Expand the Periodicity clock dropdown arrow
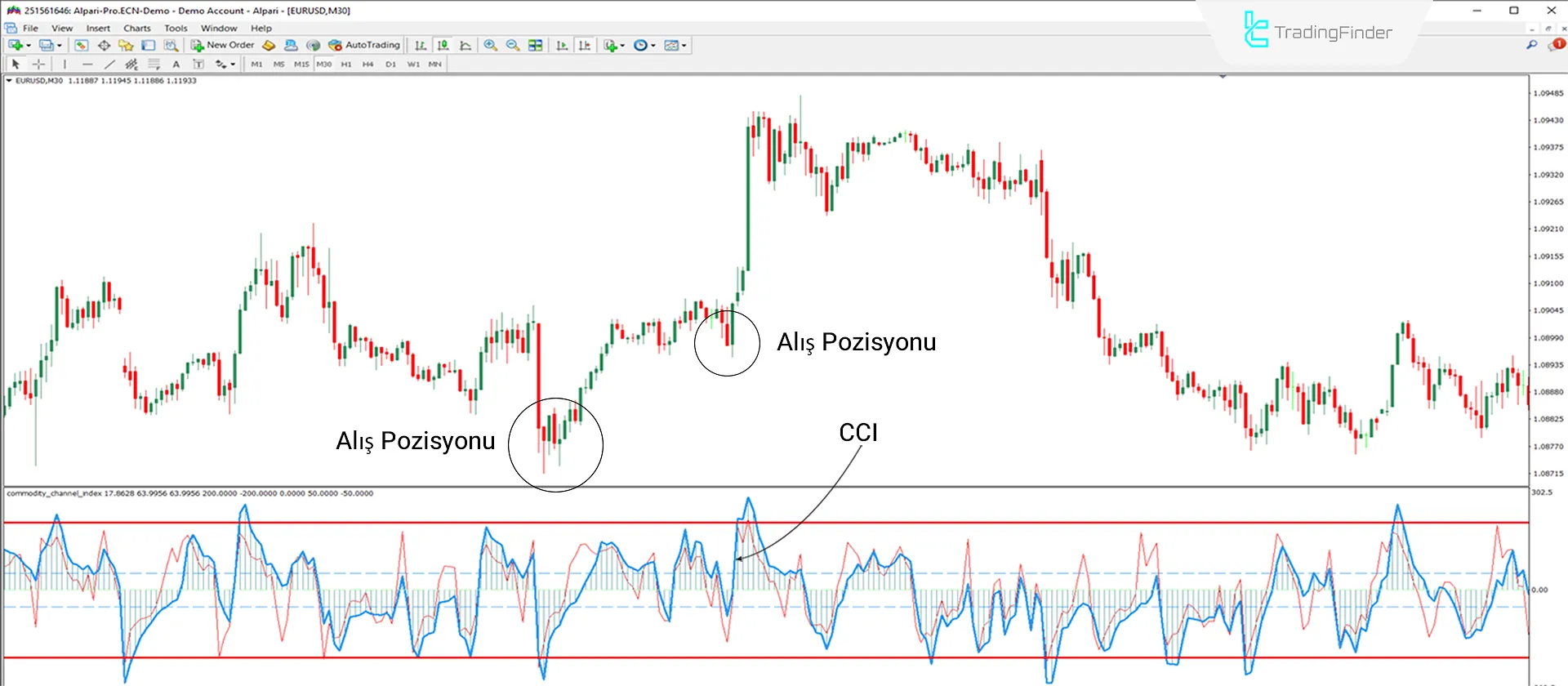The width and height of the screenshot is (1568, 686). 653,46
